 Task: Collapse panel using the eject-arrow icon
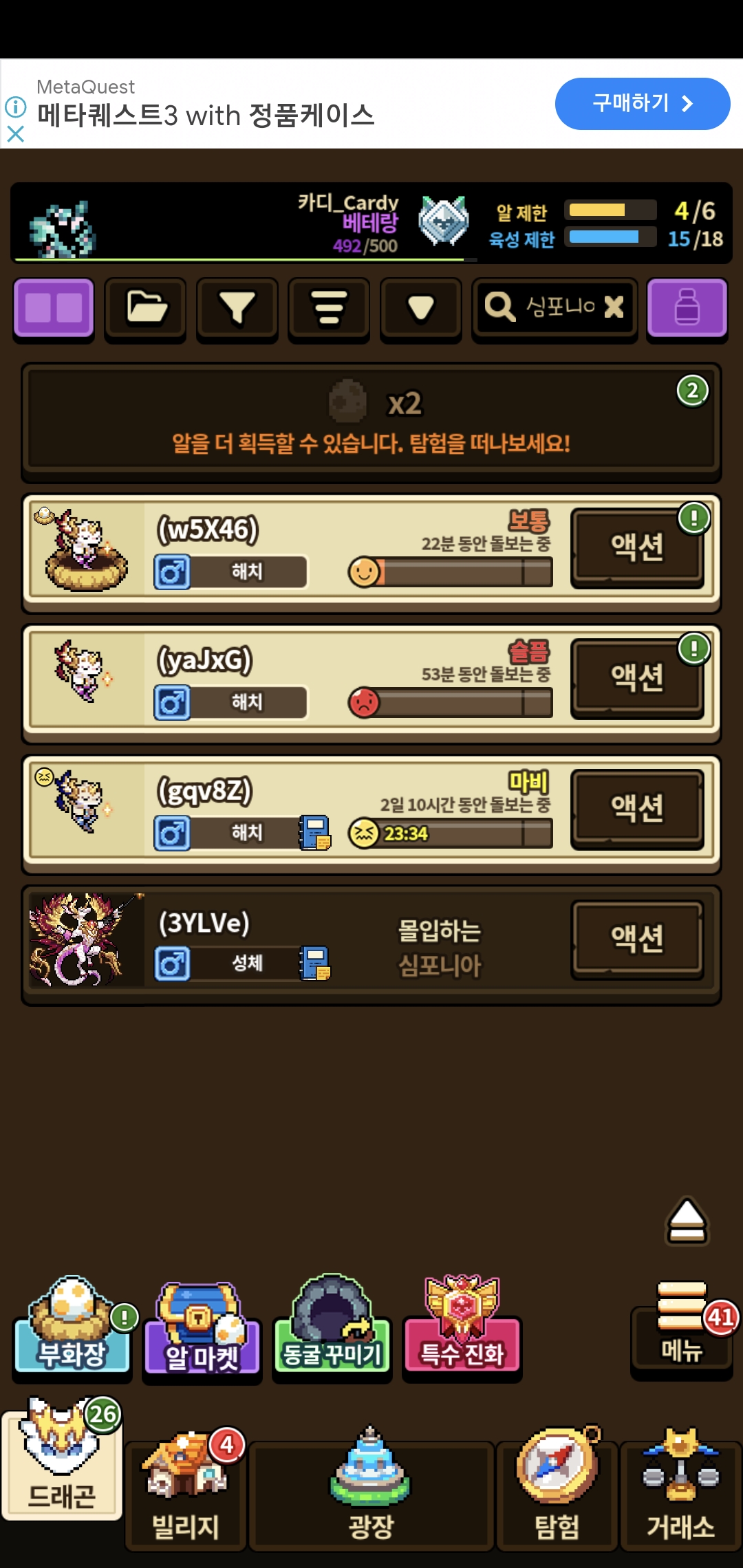click(x=687, y=1221)
